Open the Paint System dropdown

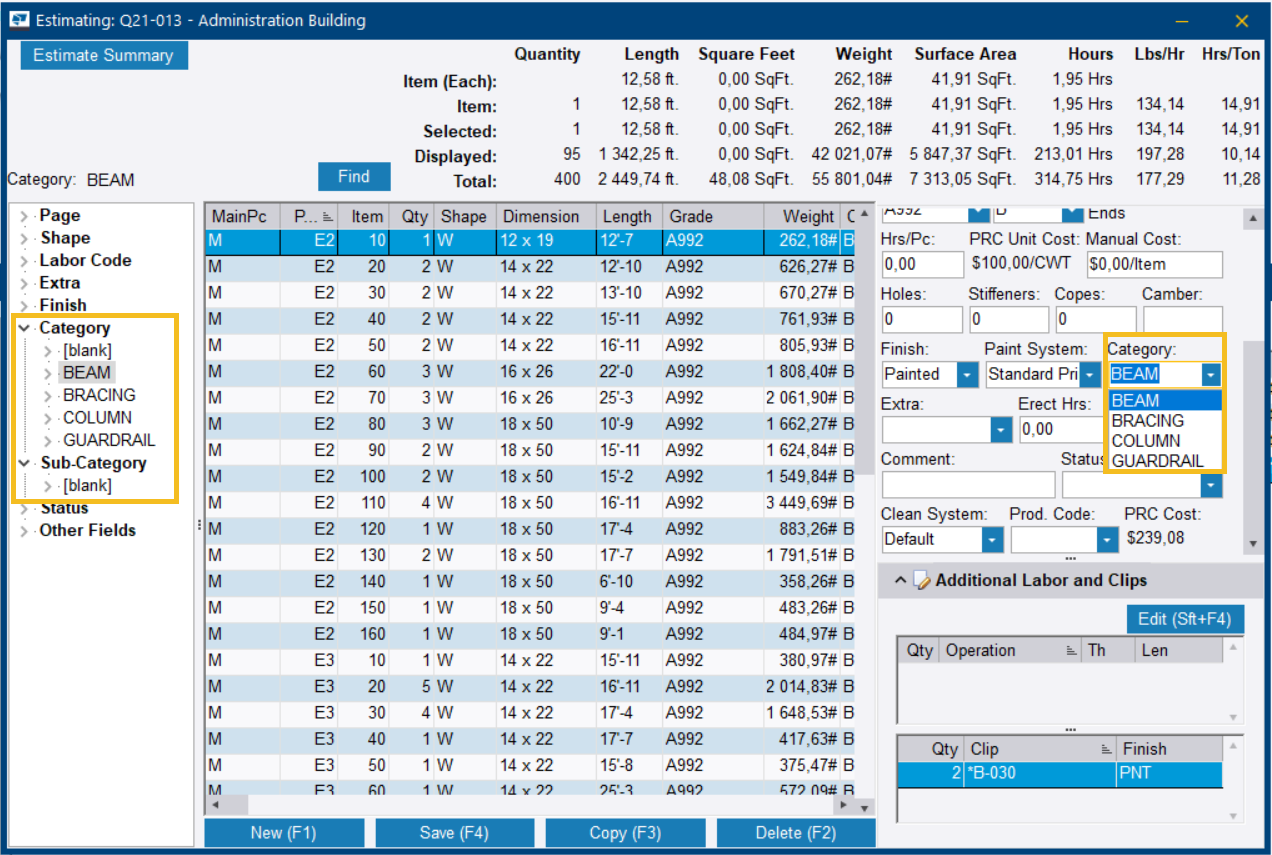[x=1089, y=374]
